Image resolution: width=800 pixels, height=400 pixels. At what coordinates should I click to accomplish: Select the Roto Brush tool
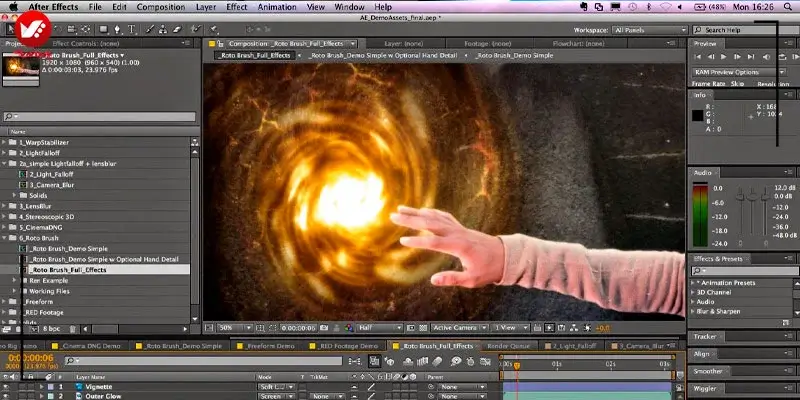[x=195, y=29]
